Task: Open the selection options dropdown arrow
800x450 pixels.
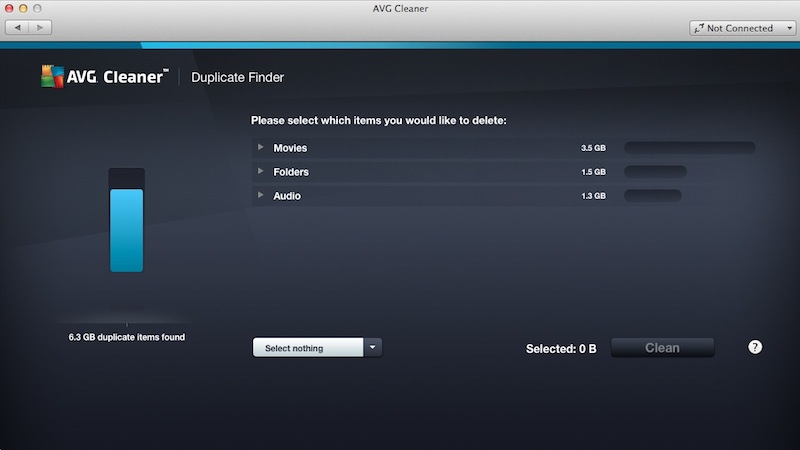Action: coord(372,347)
